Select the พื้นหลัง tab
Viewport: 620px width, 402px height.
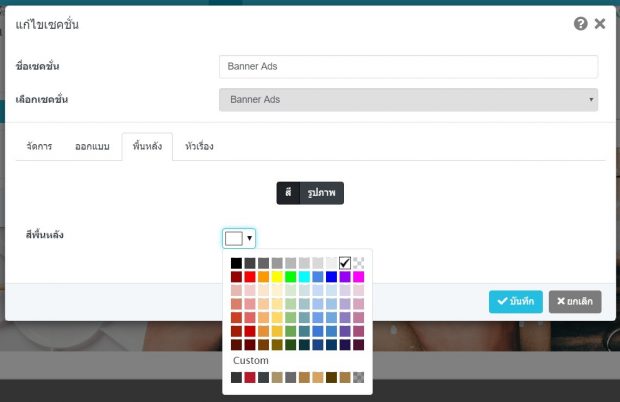click(147, 147)
